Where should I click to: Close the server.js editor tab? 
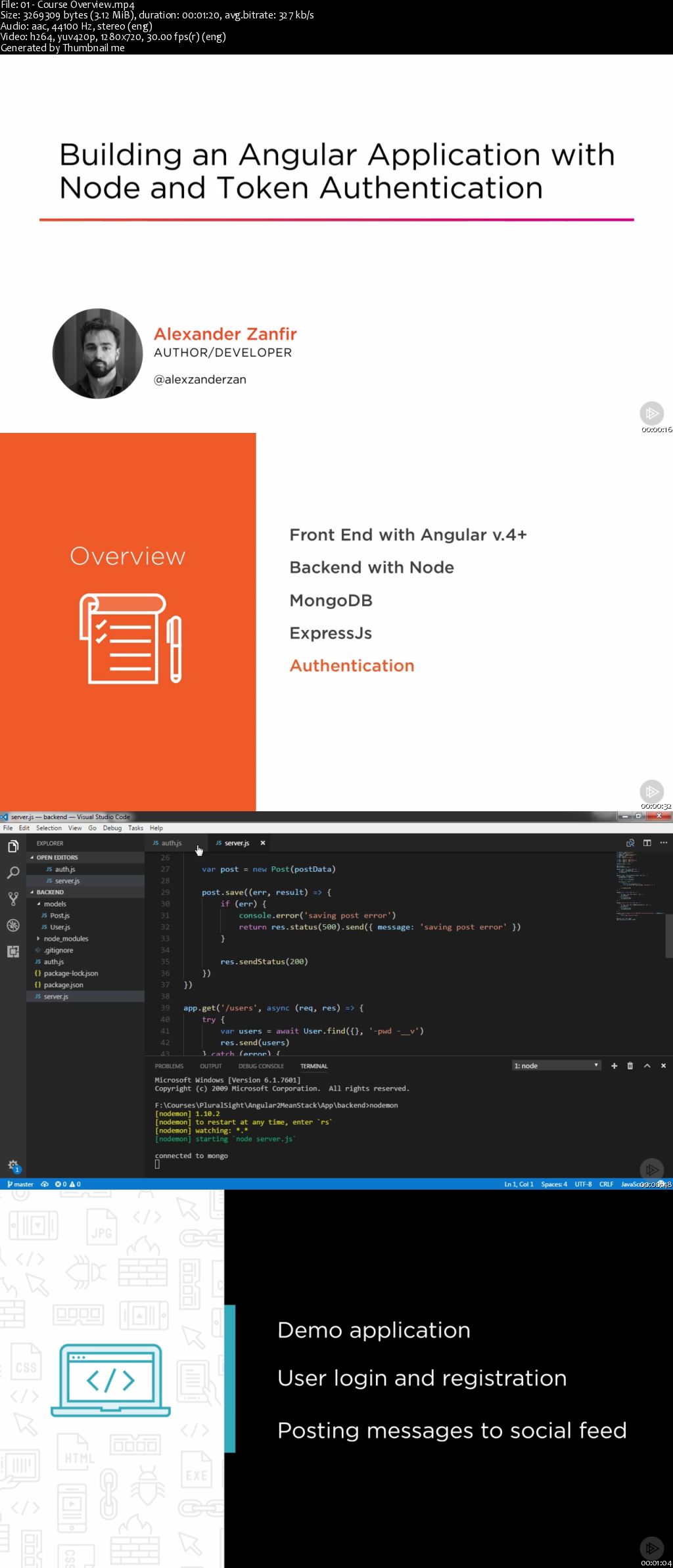263,843
